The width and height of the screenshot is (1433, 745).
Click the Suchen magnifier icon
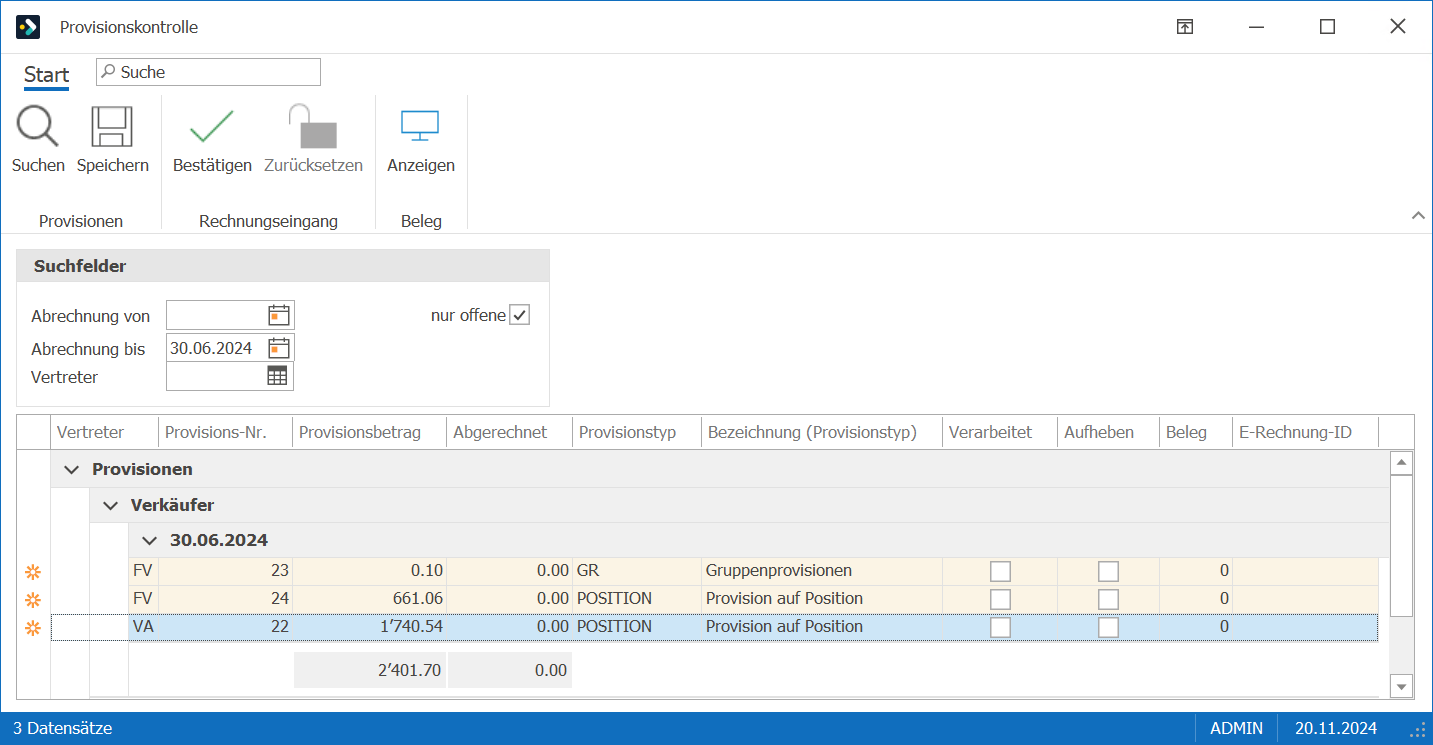38,127
